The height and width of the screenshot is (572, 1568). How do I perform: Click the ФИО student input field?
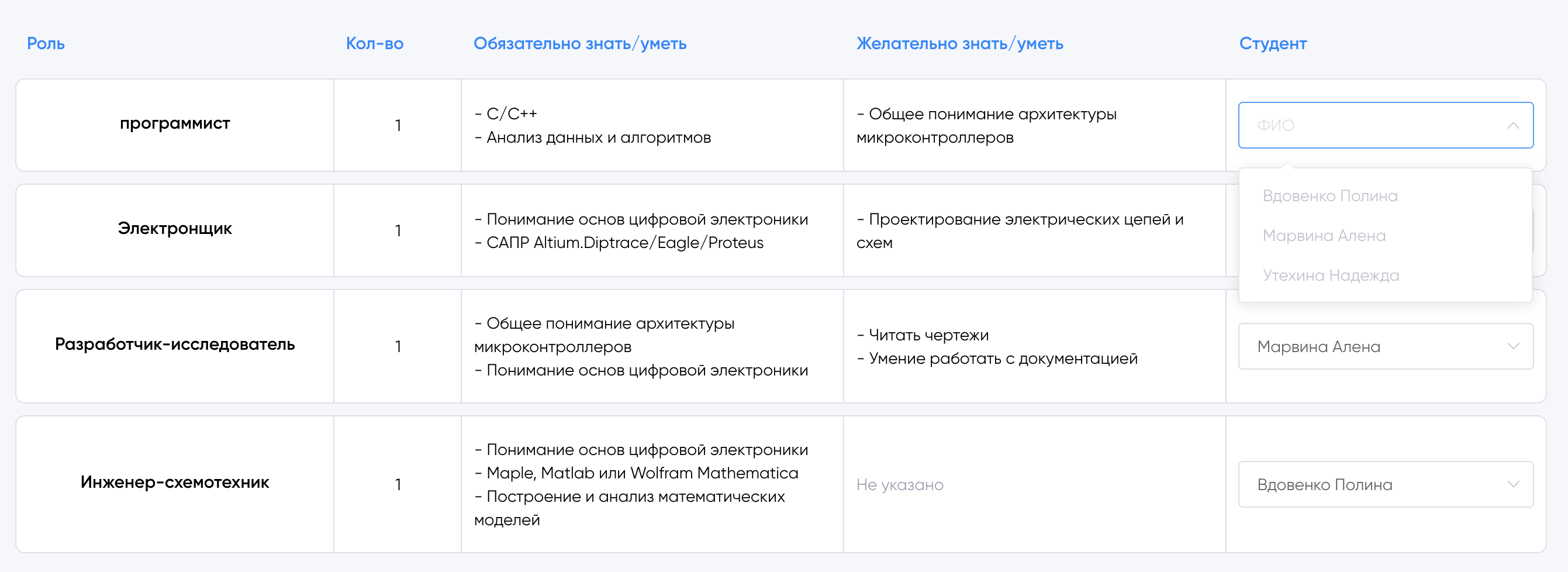click(x=1386, y=125)
